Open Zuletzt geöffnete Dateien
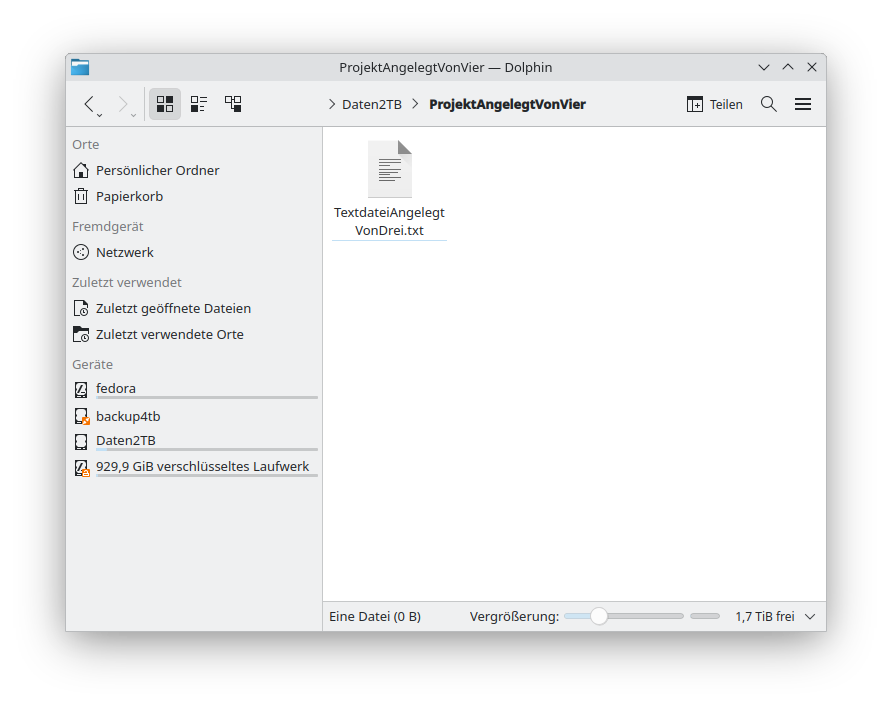This screenshot has height=709, width=892. pyautogui.click(x=194, y=308)
